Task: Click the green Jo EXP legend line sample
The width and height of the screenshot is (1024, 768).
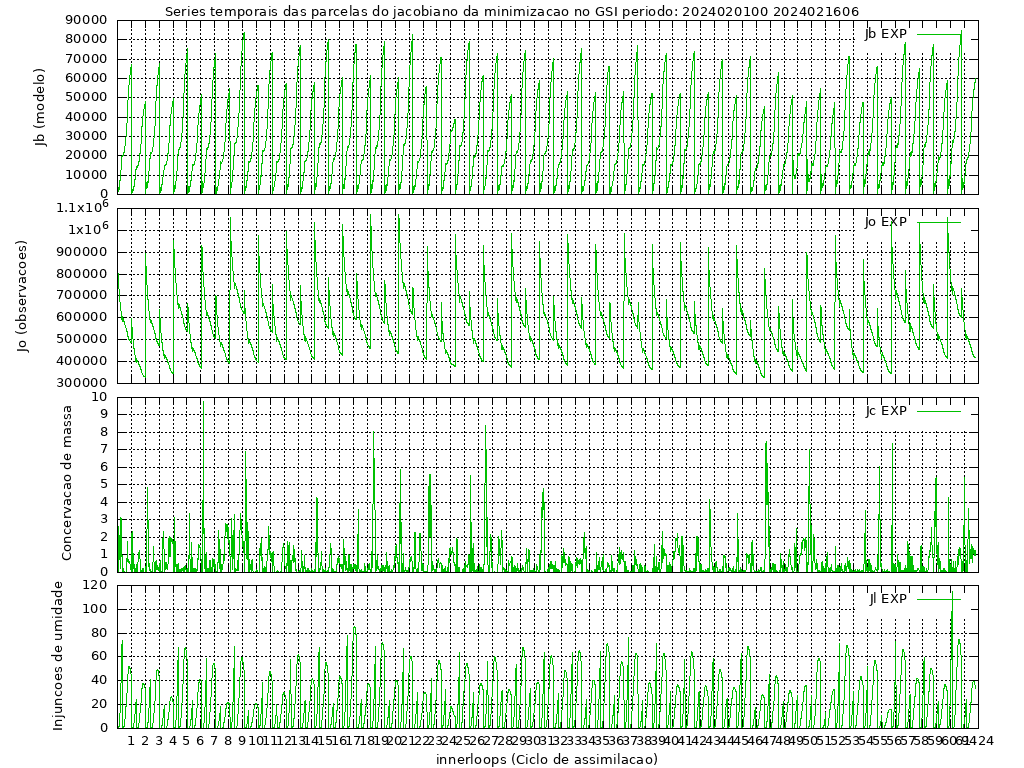Action: click(939, 222)
